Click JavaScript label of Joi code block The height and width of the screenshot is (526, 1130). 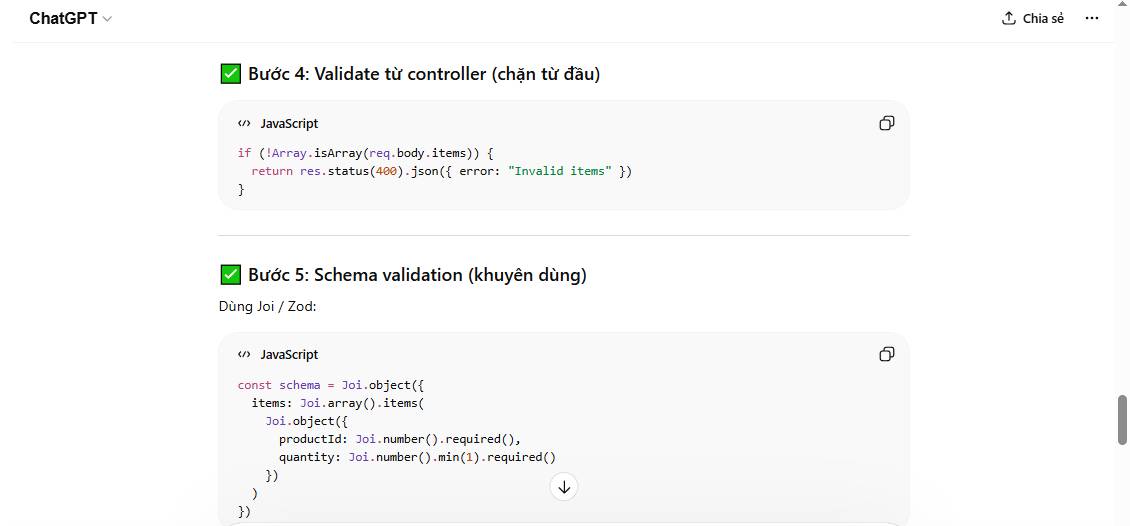click(289, 354)
